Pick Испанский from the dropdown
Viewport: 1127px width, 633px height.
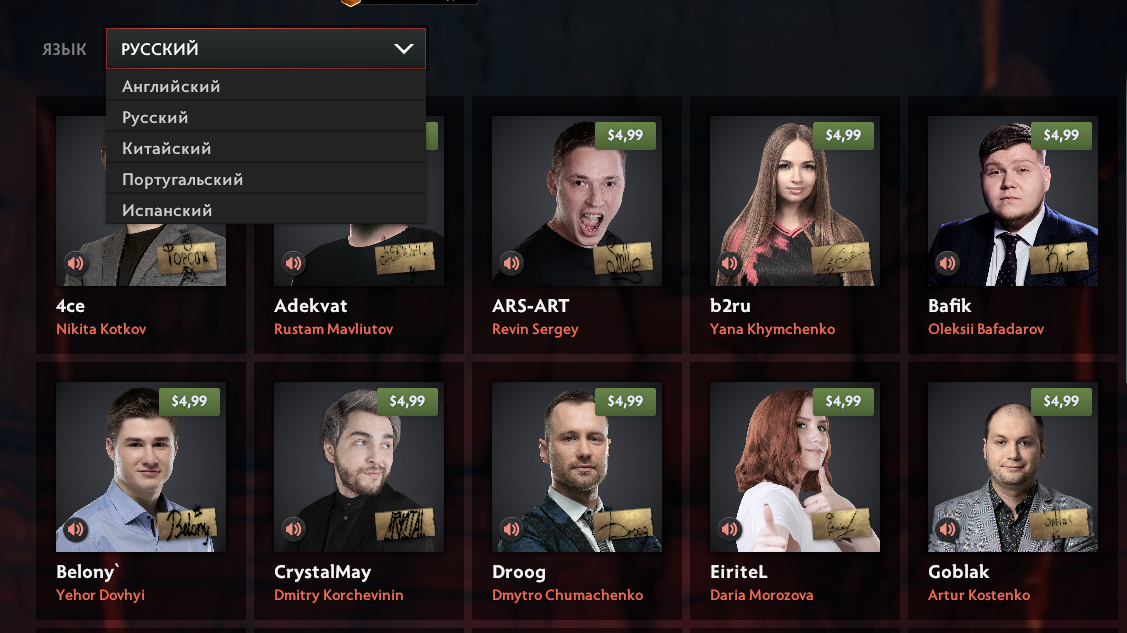[266, 210]
